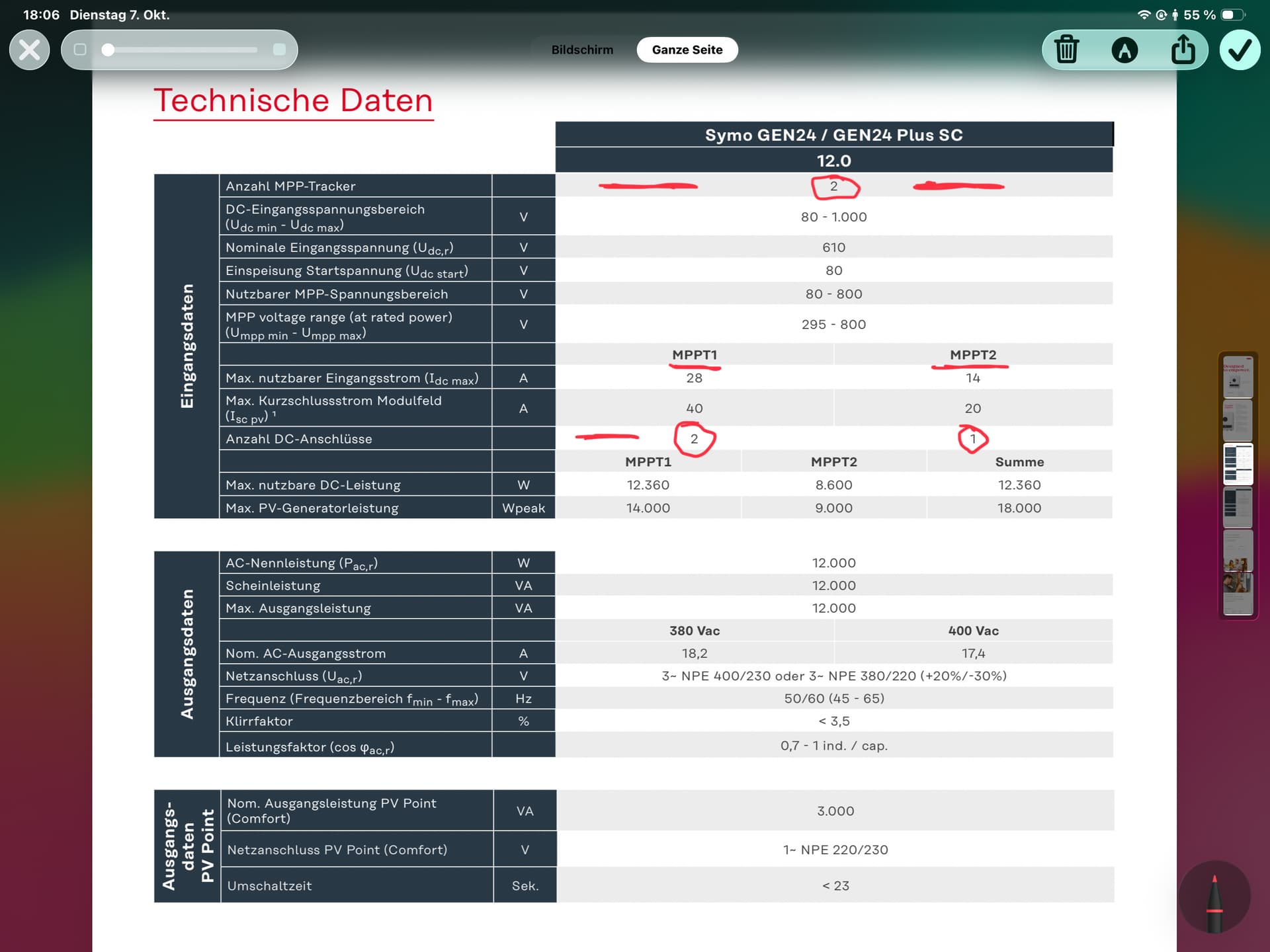Select the Ganze Seite tab

click(x=687, y=50)
